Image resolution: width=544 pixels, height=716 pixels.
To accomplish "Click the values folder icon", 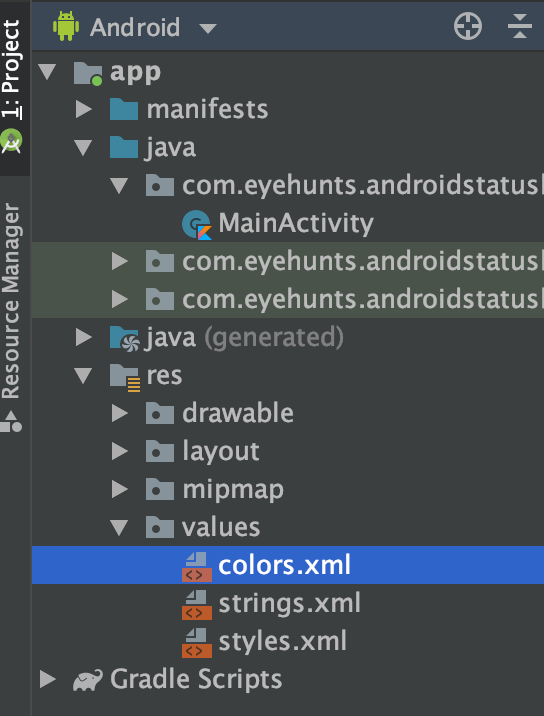I will click(x=159, y=526).
